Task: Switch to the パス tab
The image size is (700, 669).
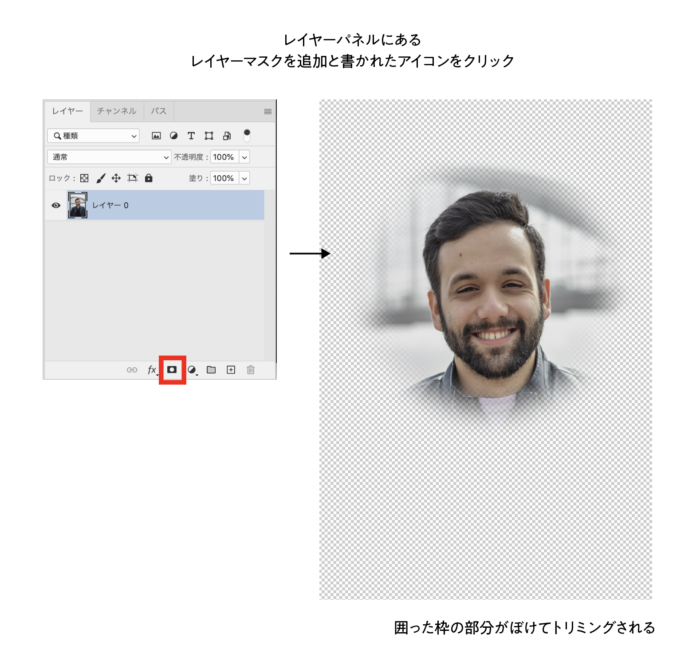Action: click(x=158, y=111)
